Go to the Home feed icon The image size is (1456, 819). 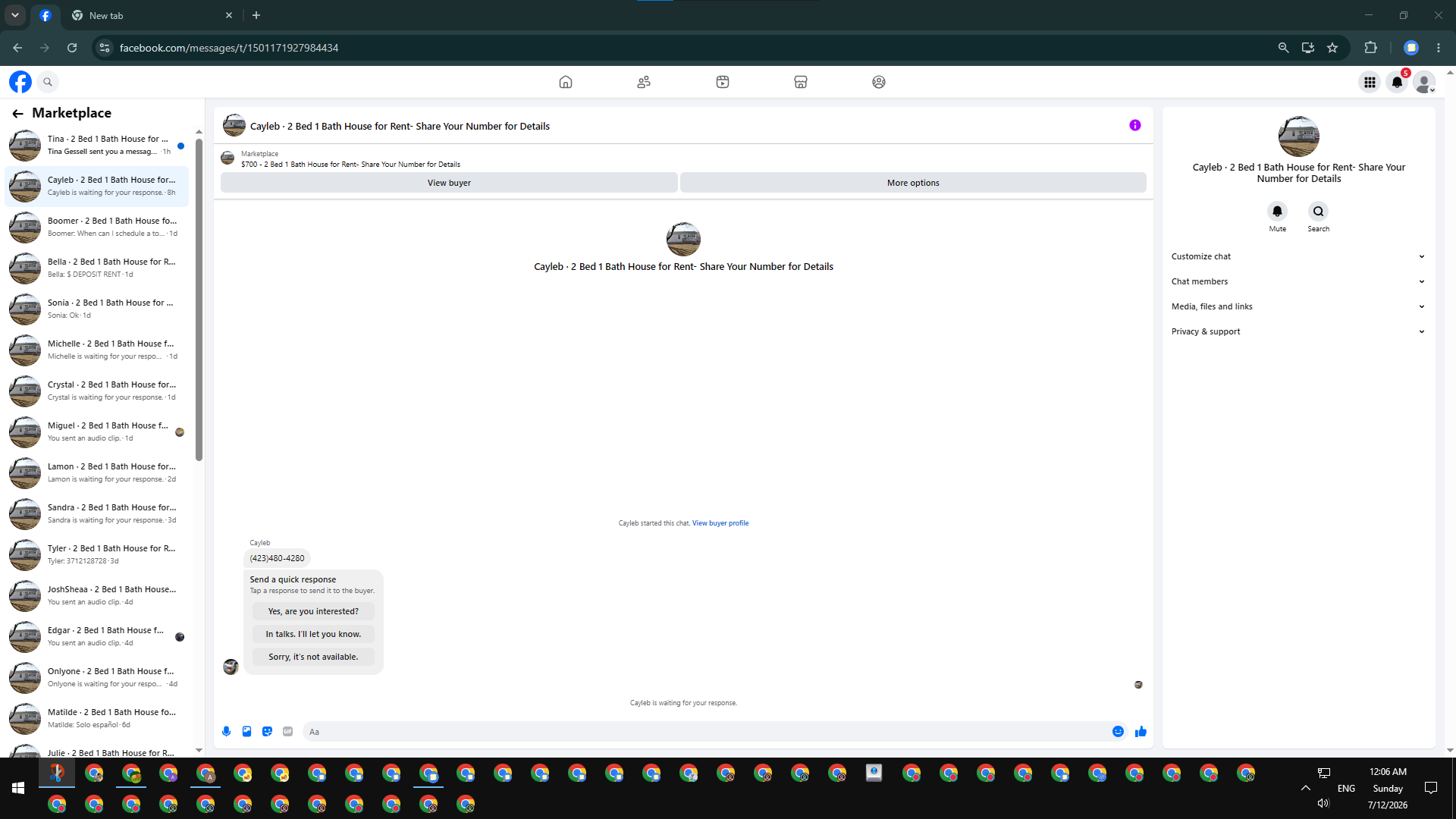point(566,82)
